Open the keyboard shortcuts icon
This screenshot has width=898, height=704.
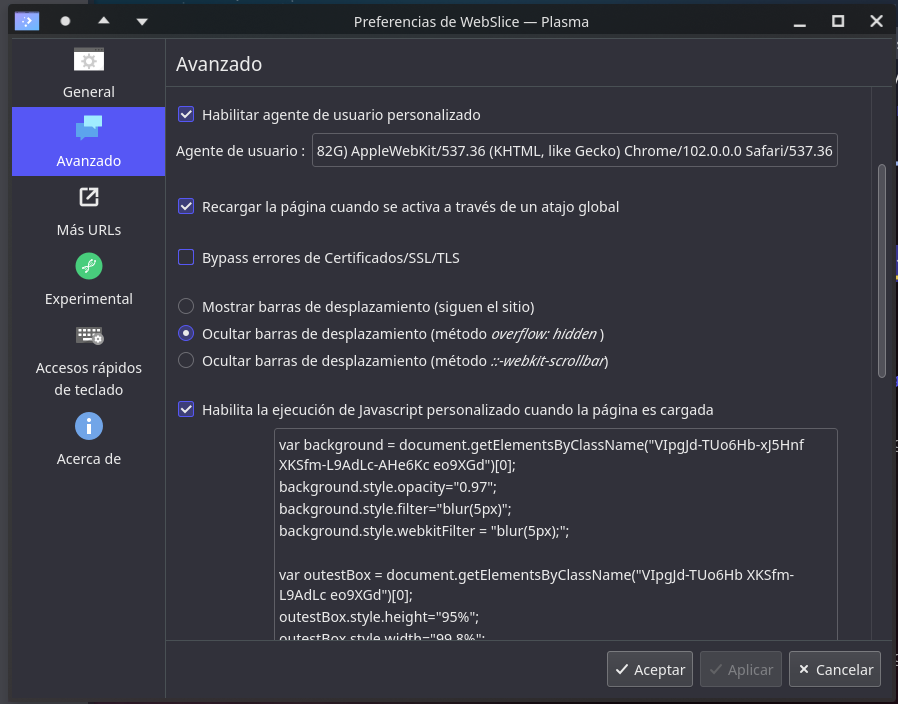tap(89, 335)
